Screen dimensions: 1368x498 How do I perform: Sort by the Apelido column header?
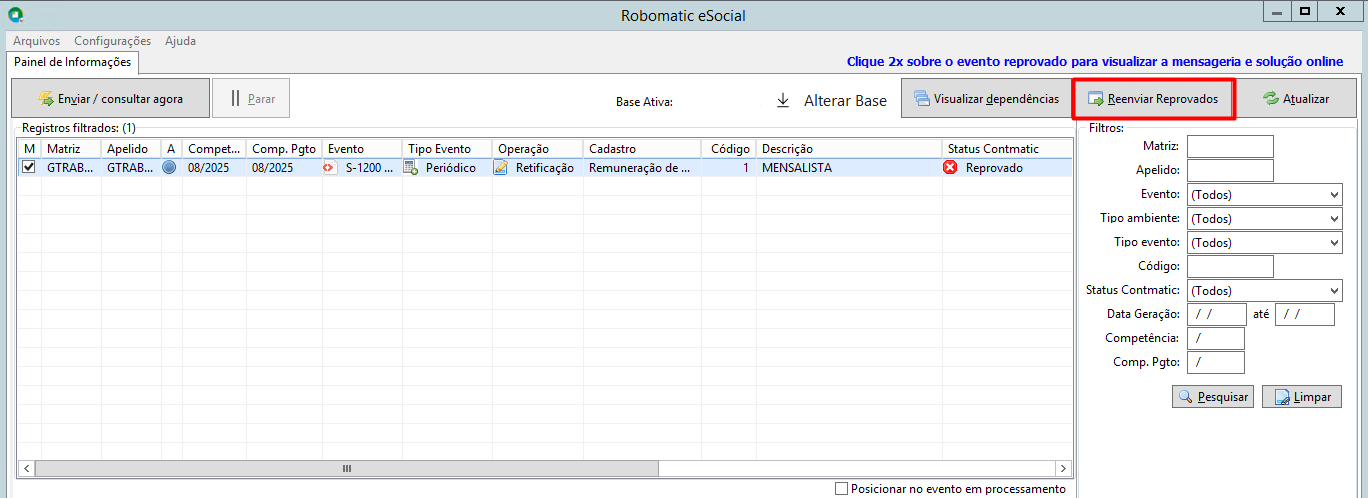[131, 149]
